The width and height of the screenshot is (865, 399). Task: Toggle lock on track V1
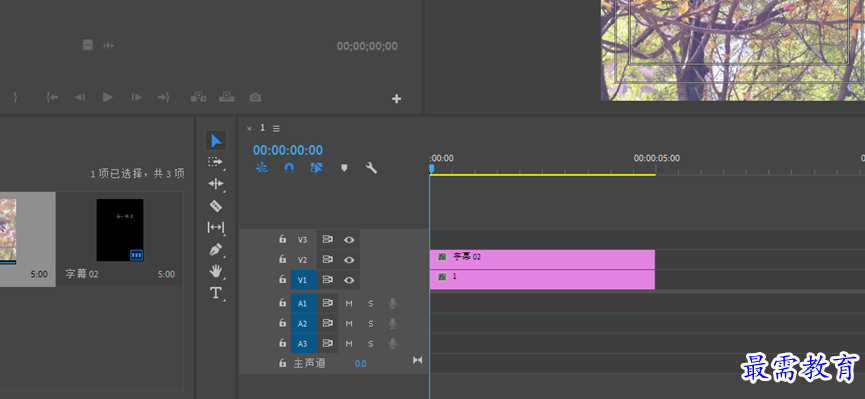(282, 280)
